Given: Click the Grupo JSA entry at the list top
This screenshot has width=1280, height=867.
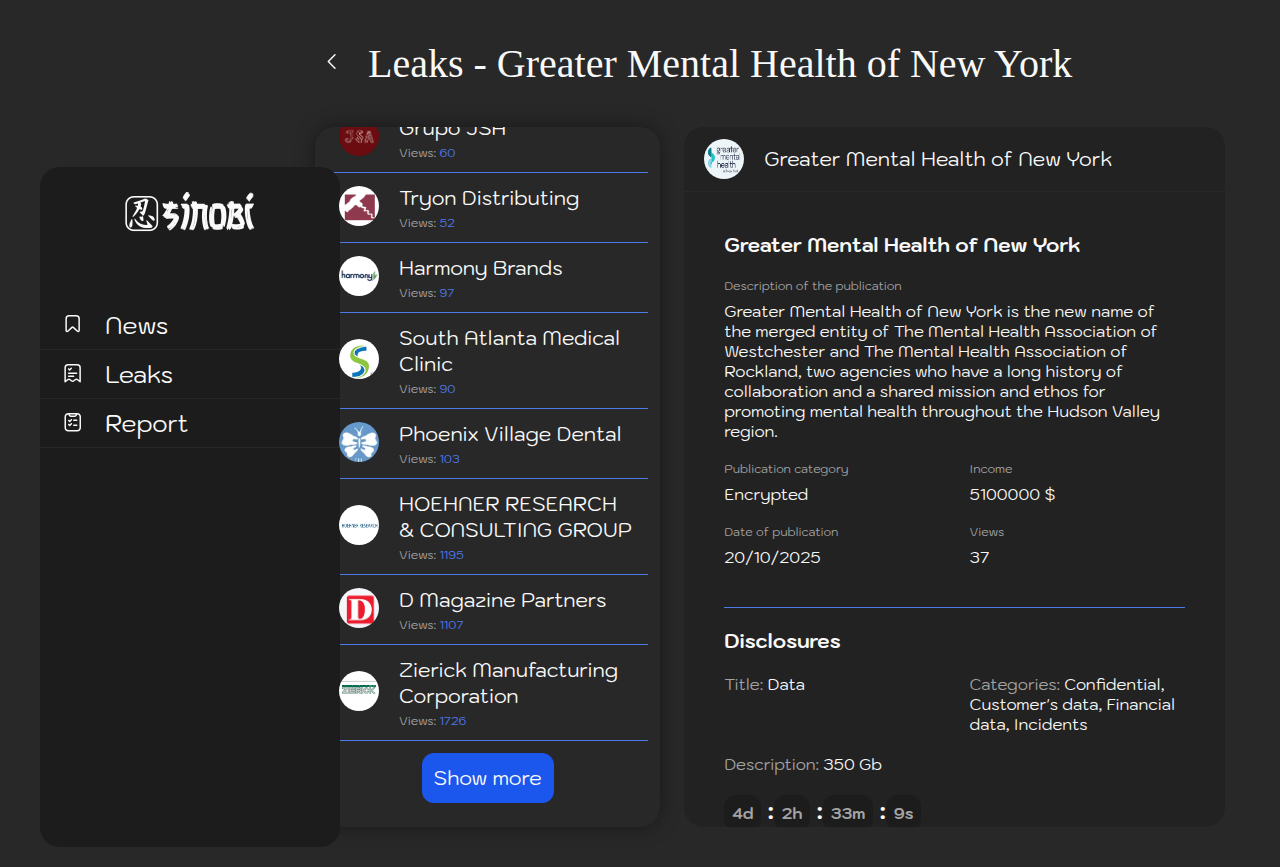Looking at the screenshot, I should pos(452,135).
